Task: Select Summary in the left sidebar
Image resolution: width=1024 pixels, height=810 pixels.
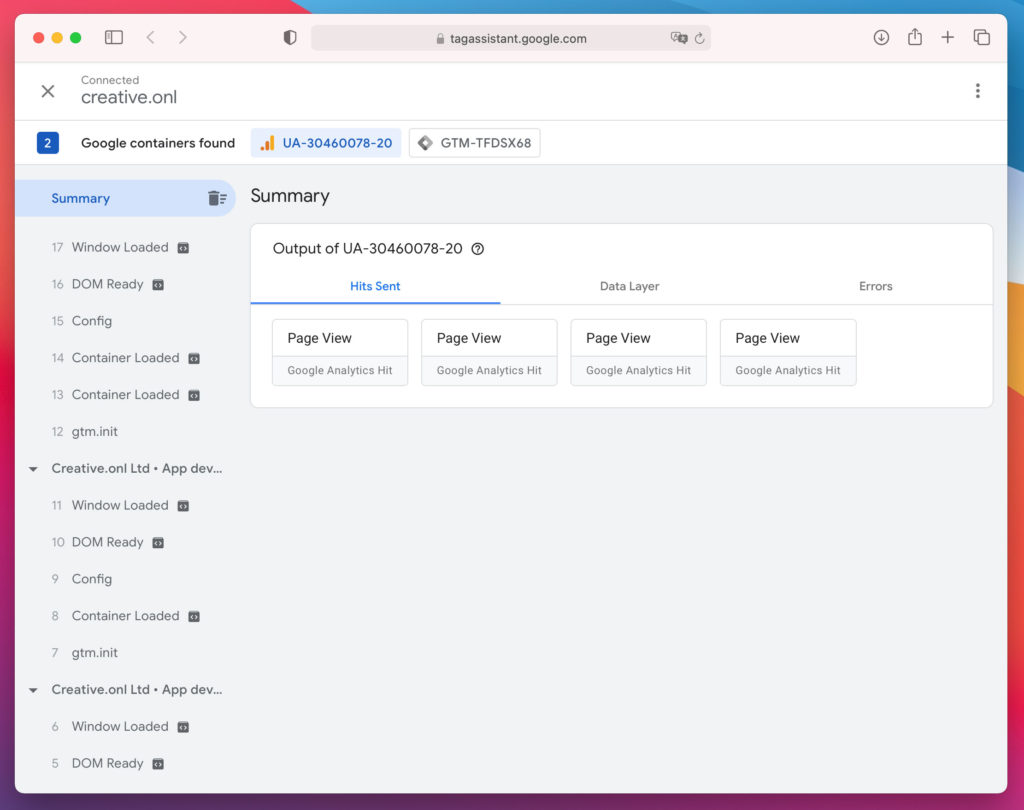Action: pyautogui.click(x=80, y=198)
